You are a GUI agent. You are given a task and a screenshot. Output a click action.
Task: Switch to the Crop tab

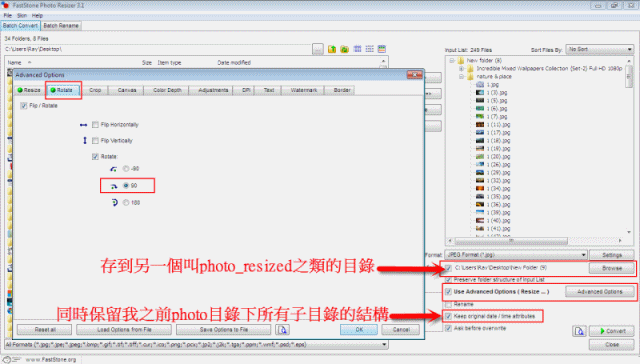coord(95,90)
